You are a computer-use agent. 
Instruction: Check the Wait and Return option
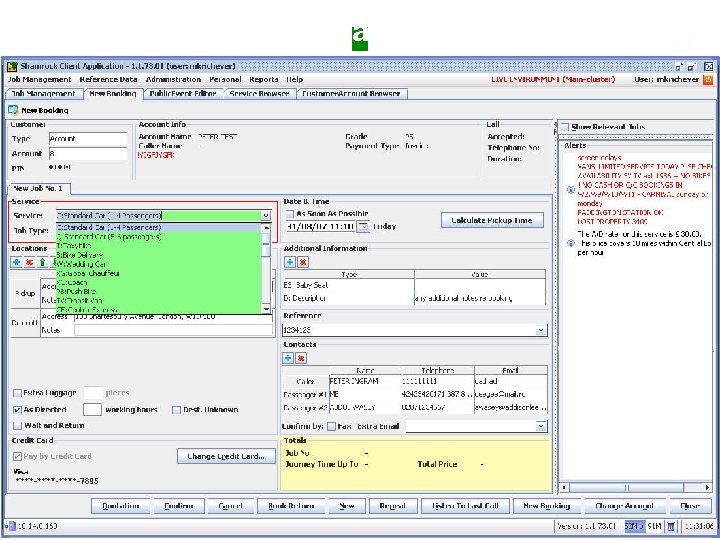click(17, 425)
